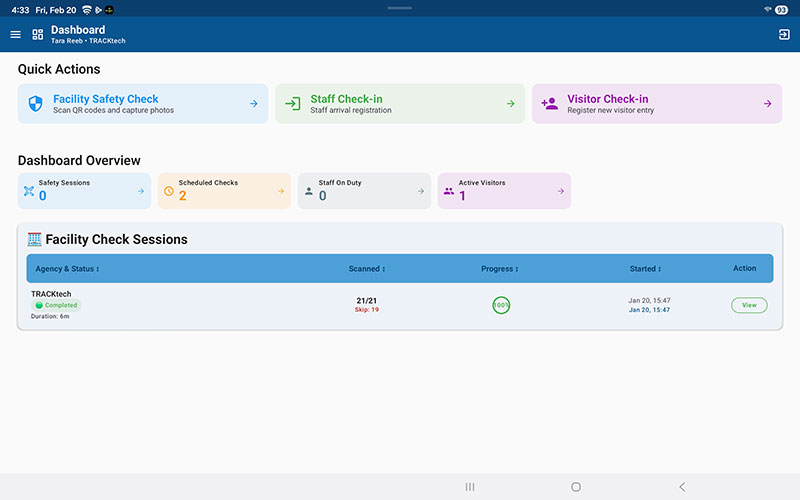Open the Staff On Duty card
Image resolution: width=800 pixels, height=500 pixels.
point(364,190)
